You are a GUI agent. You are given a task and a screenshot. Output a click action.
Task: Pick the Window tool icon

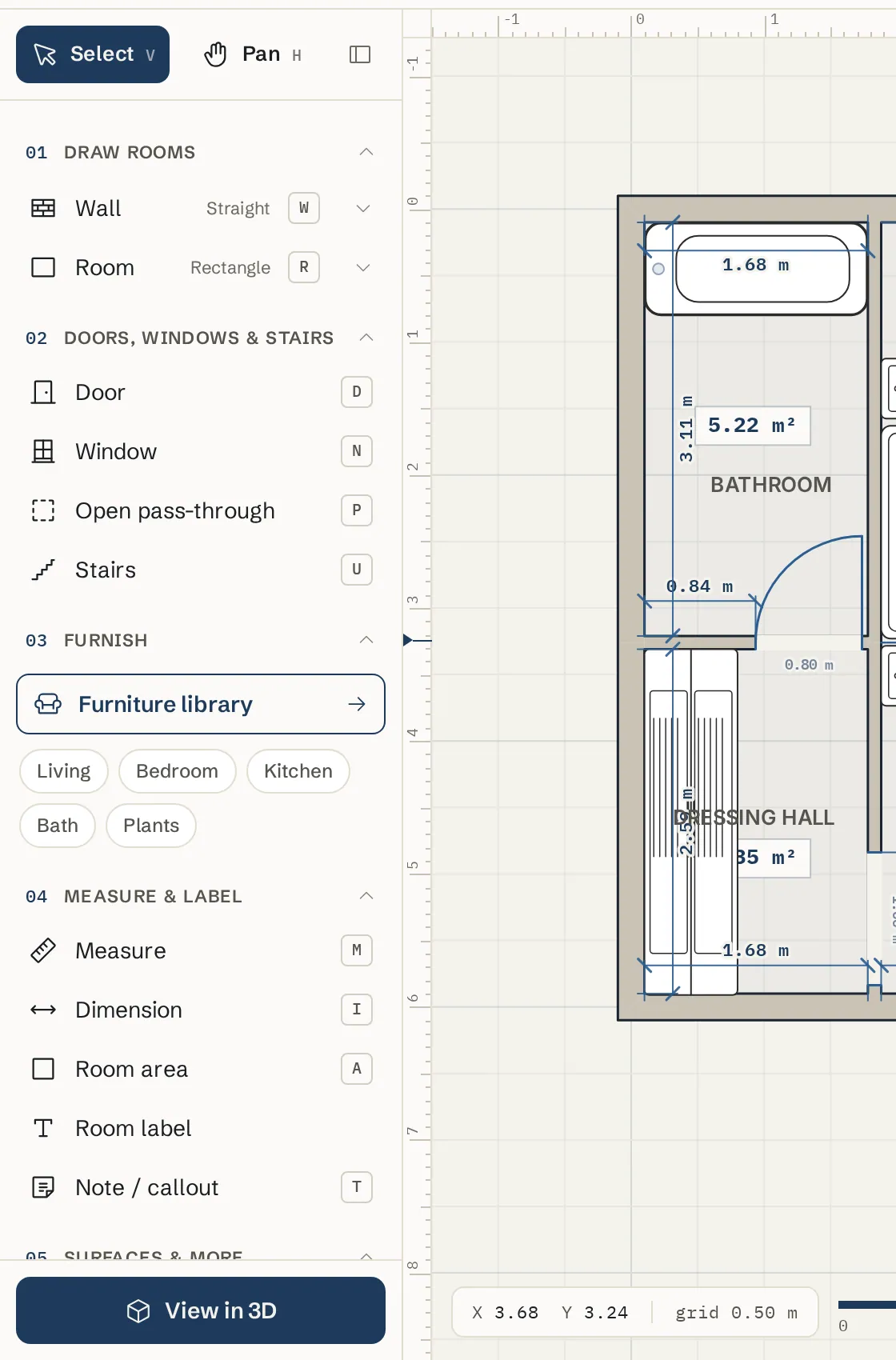[x=43, y=451]
